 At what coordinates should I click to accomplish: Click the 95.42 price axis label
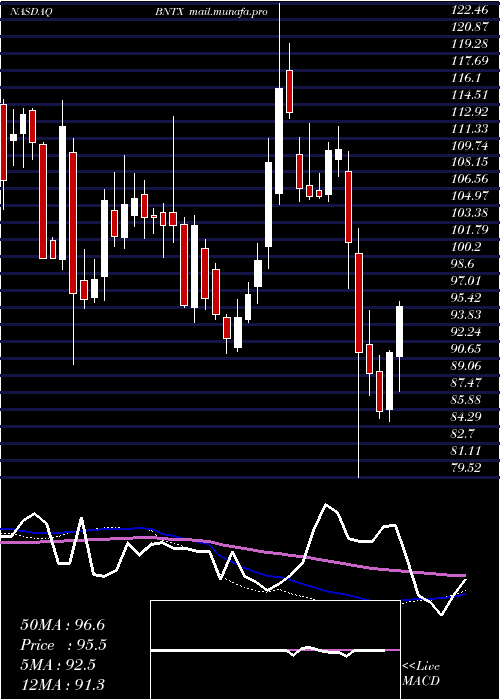point(466,298)
